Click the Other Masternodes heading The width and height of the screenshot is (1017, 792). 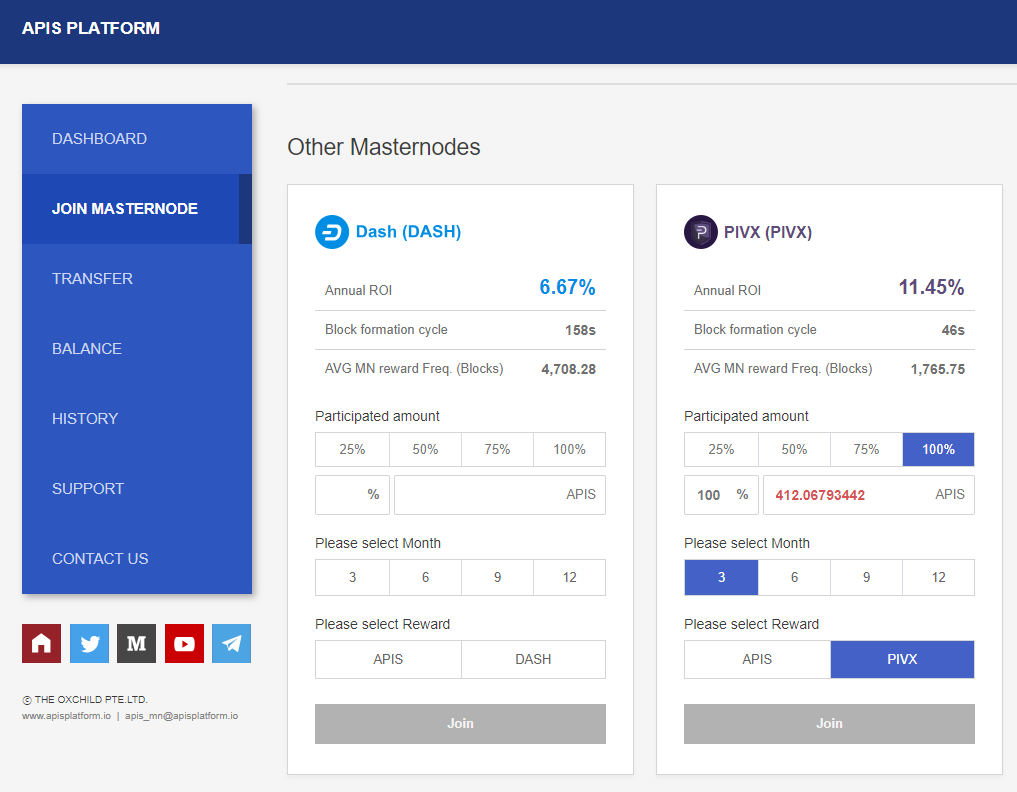[x=384, y=147]
